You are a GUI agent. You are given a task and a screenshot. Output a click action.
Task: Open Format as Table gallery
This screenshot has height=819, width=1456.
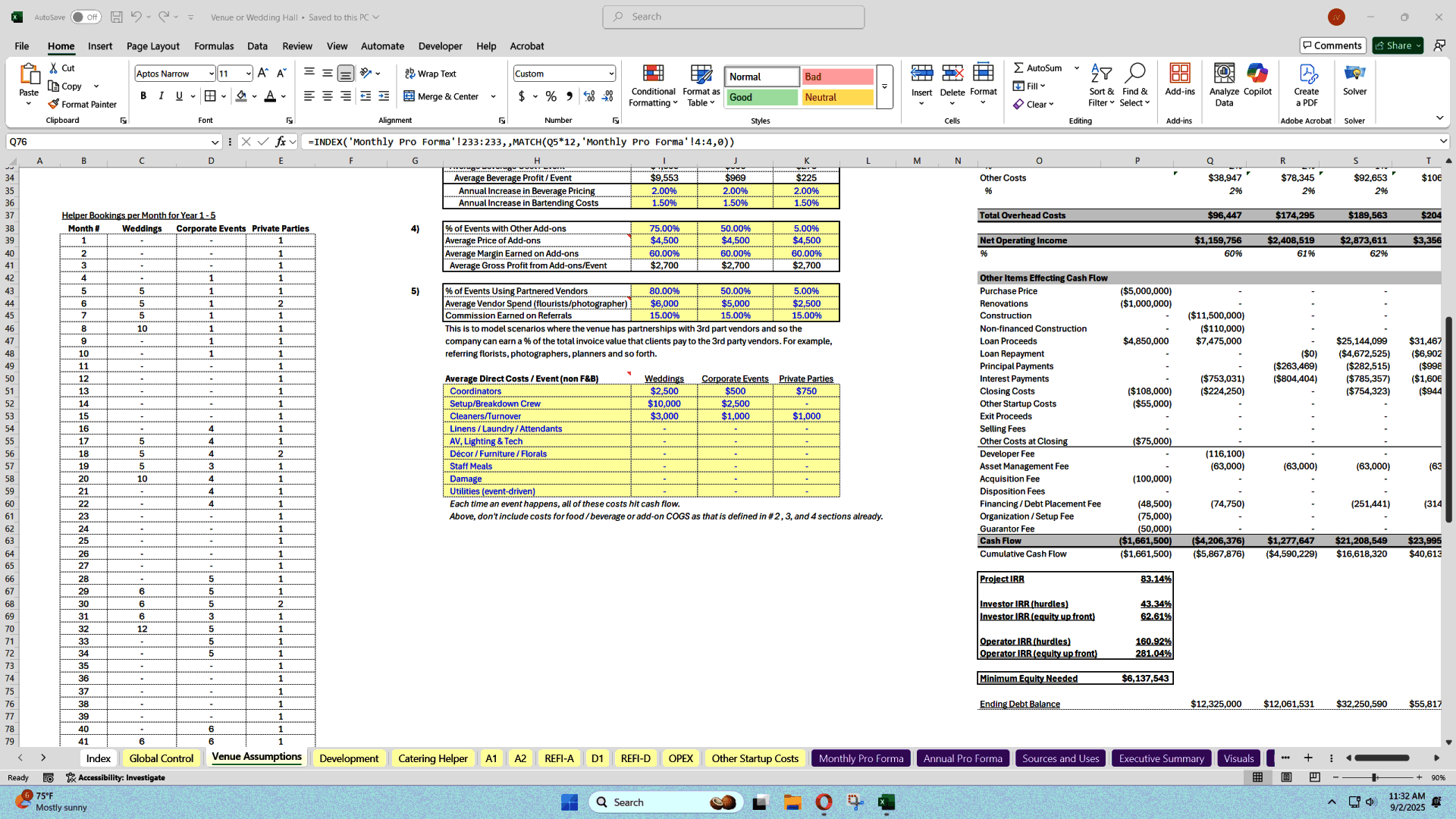pyautogui.click(x=701, y=85)
